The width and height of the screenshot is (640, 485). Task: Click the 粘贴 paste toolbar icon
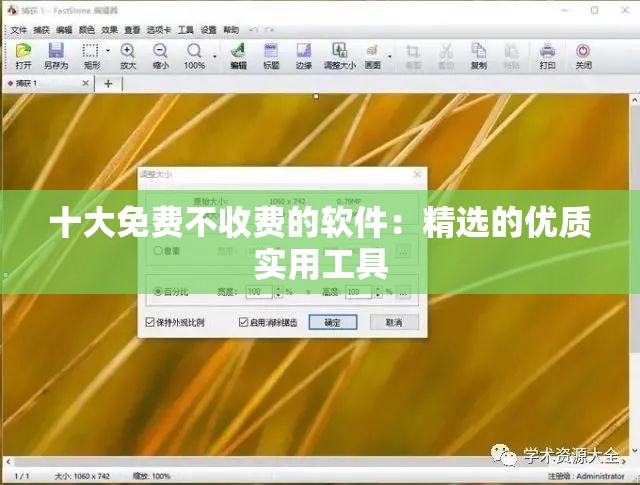tap(511, 56)
